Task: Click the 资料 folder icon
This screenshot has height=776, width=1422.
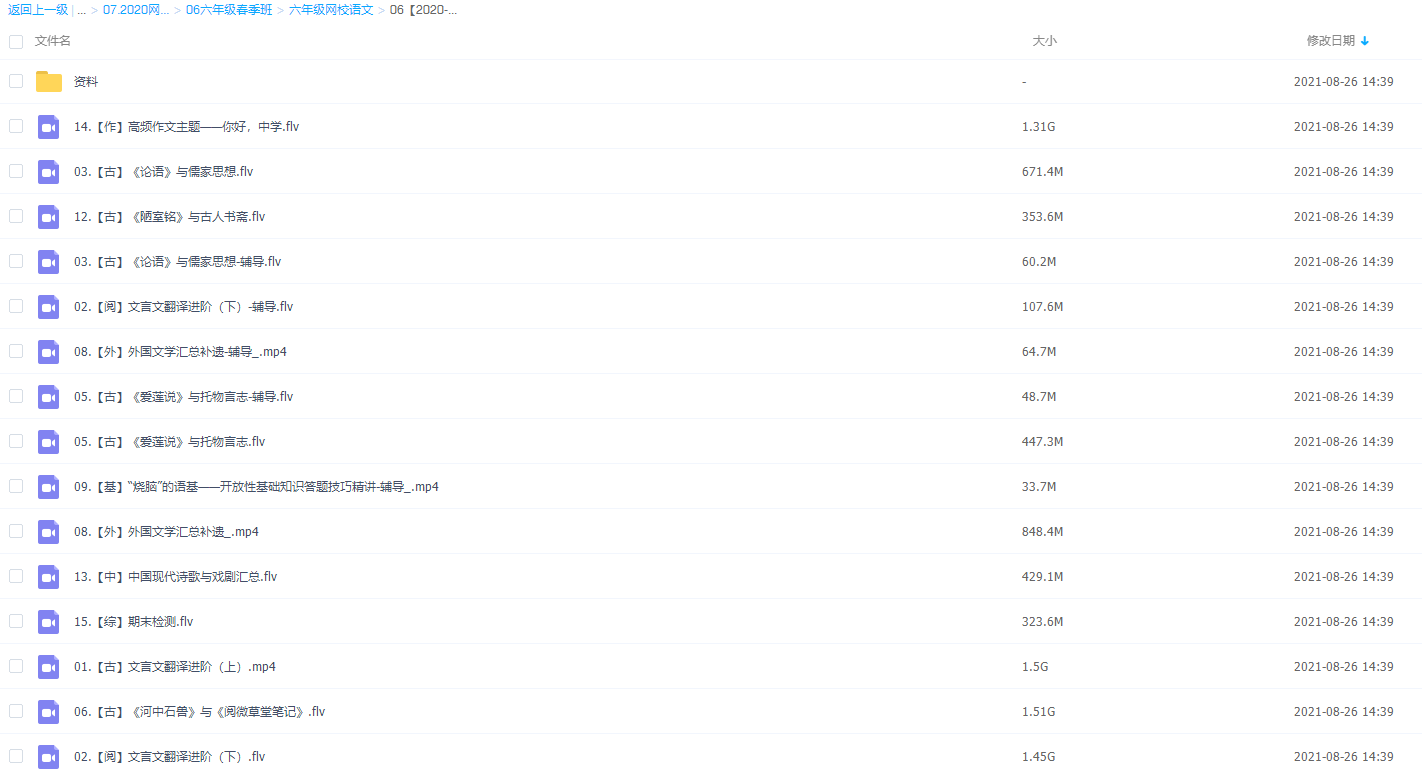Action: [48, 82]
